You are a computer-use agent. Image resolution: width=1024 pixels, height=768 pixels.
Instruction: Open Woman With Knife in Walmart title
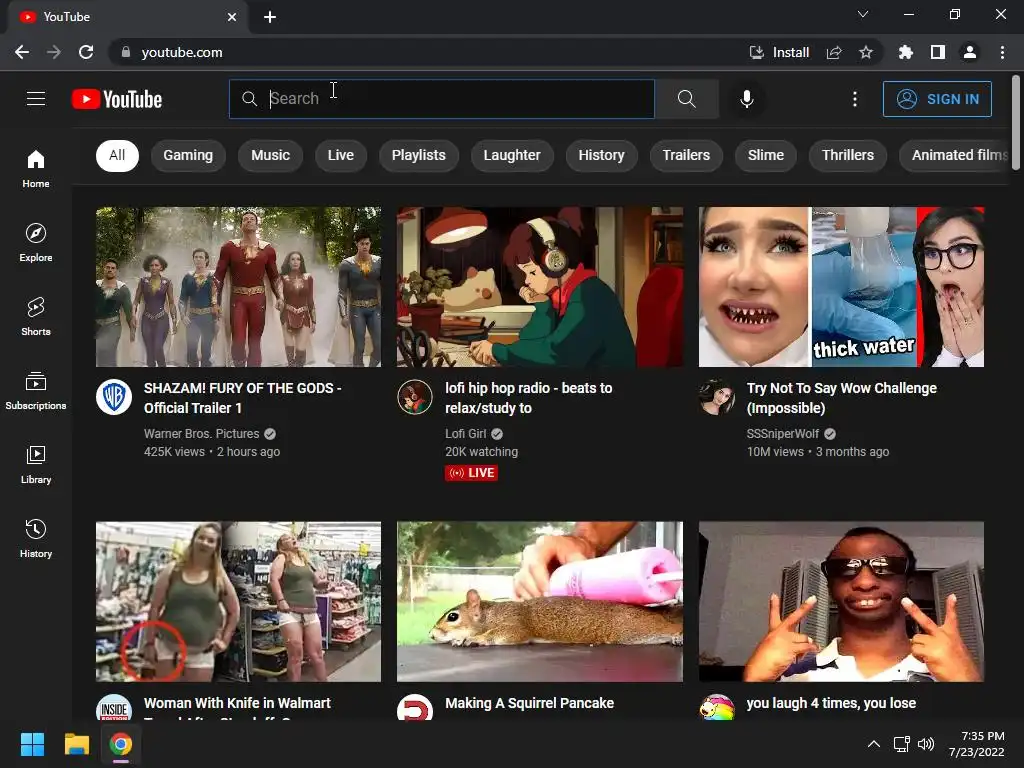(x=237, y=707)
